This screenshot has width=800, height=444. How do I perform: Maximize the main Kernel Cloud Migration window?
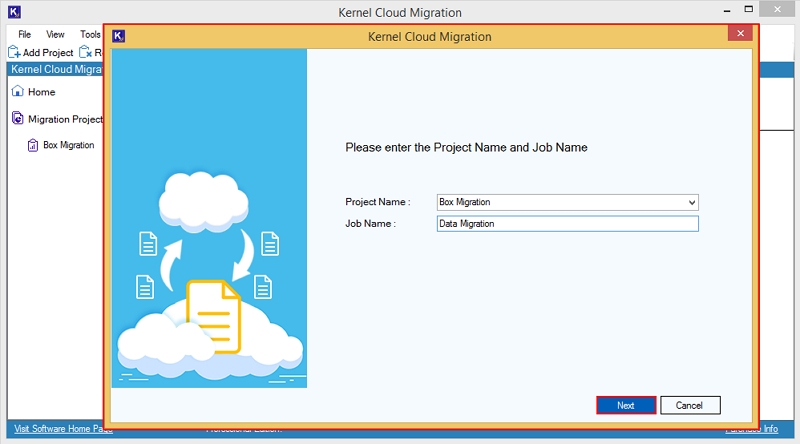748,9
